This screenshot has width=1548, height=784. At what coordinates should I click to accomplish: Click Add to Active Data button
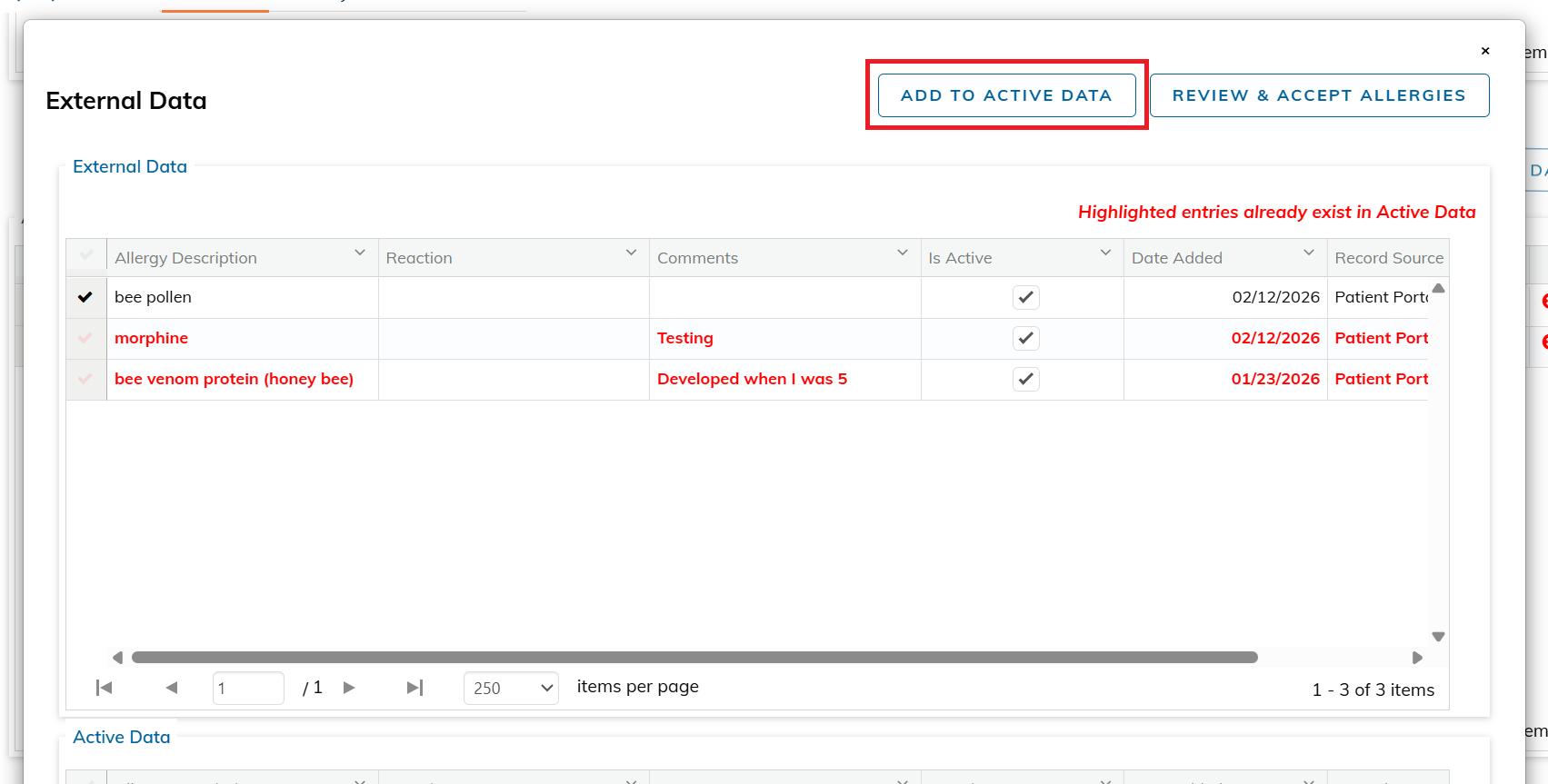pyautogui.click(x=1006, y=95)
